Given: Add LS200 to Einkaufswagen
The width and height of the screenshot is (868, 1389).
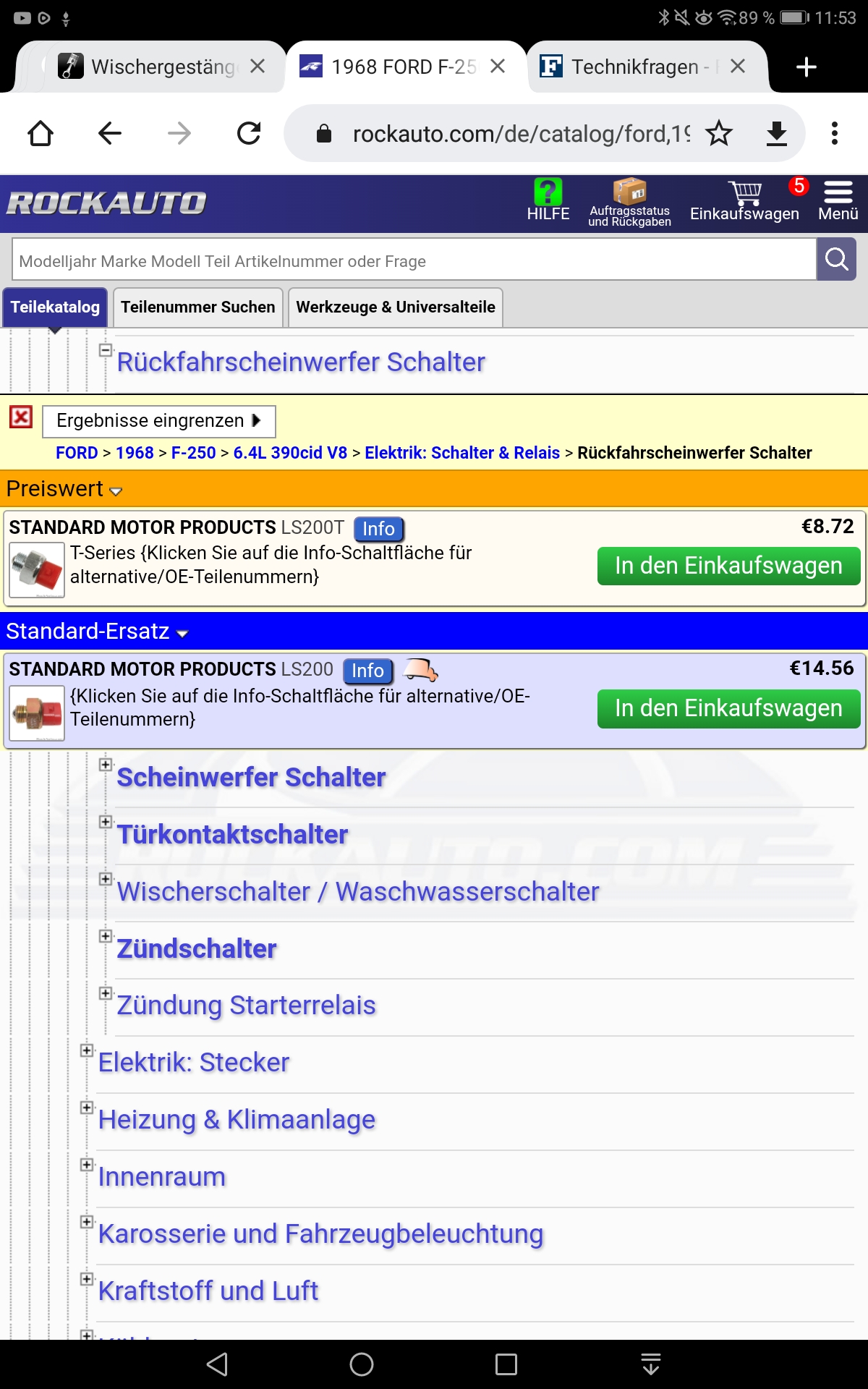Looking at the screenshot, I should [728, 708].
